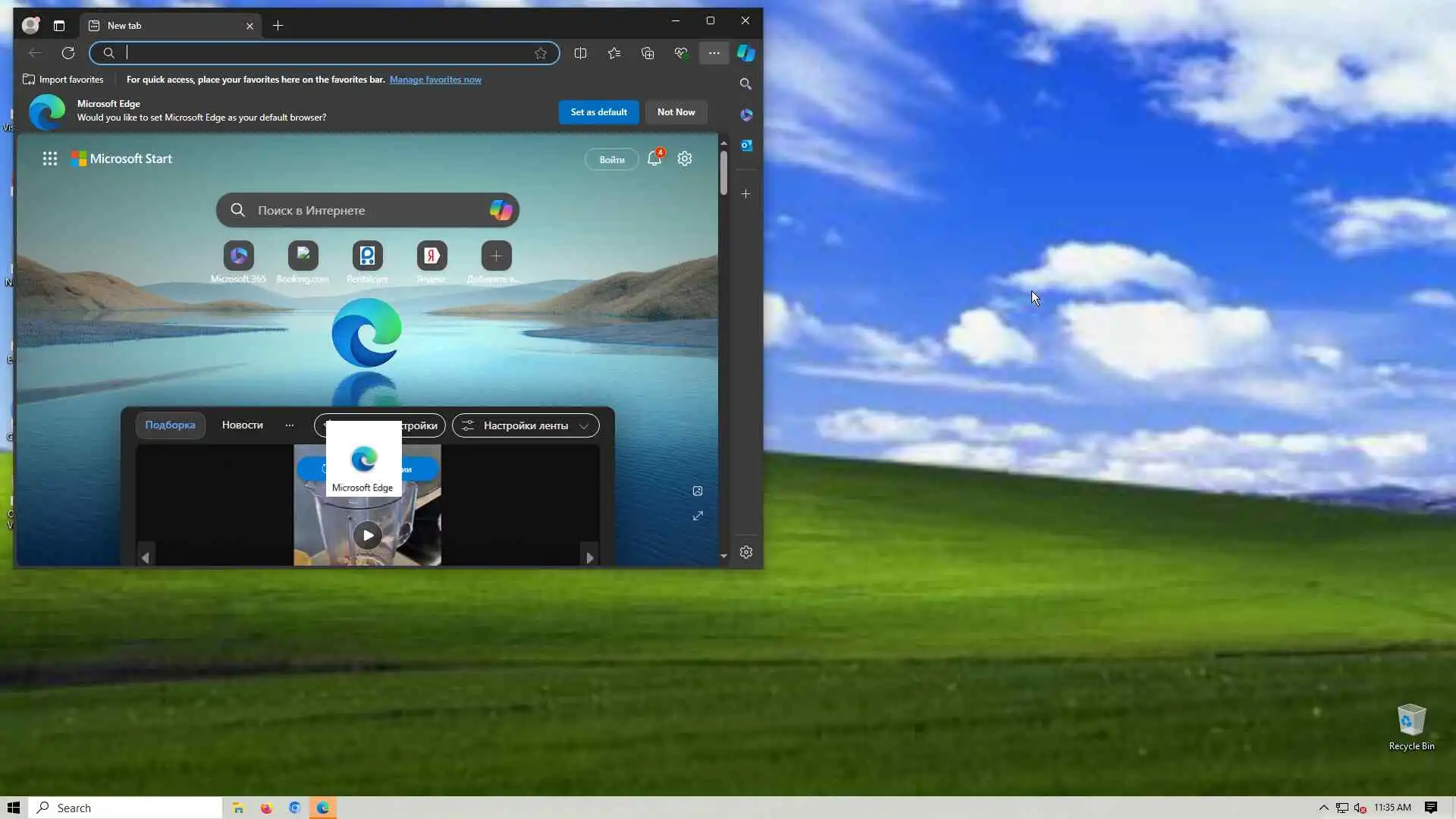Click the page vertical scrollbar thumb

coord(723,172)
